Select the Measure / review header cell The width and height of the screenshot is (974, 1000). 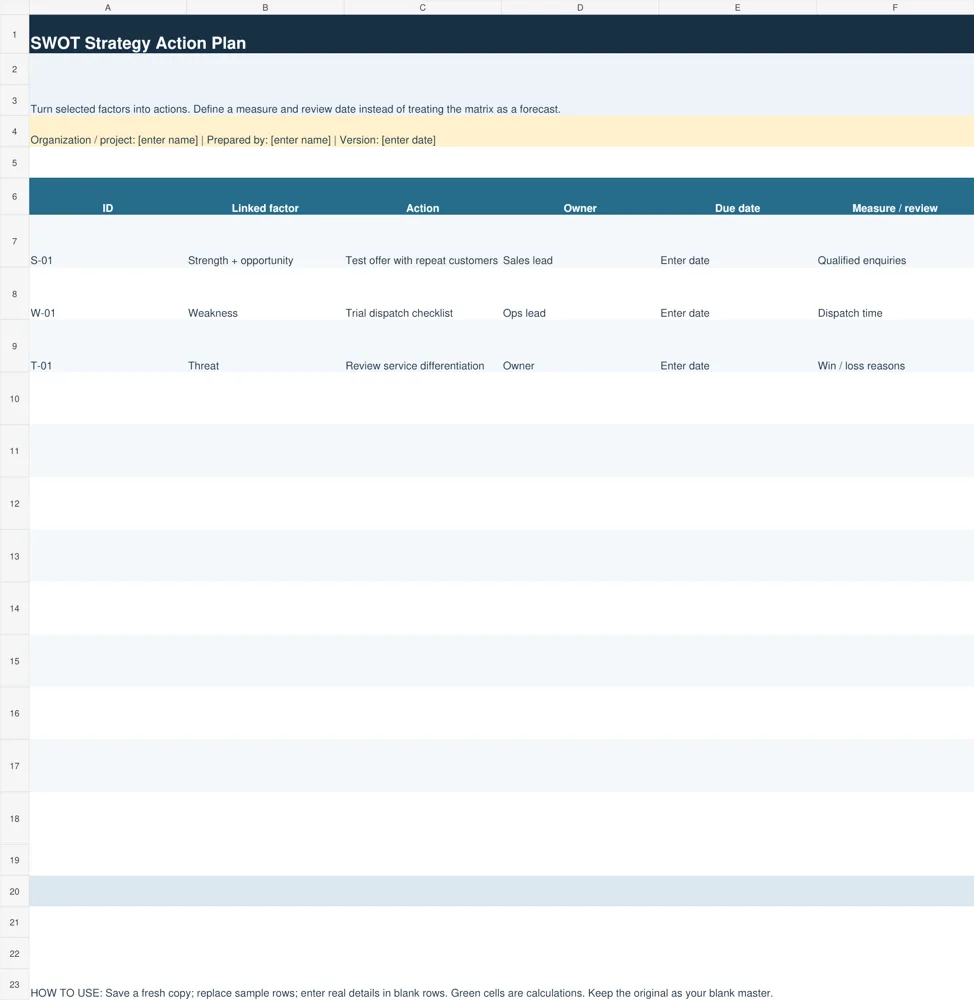pos(896,196)
